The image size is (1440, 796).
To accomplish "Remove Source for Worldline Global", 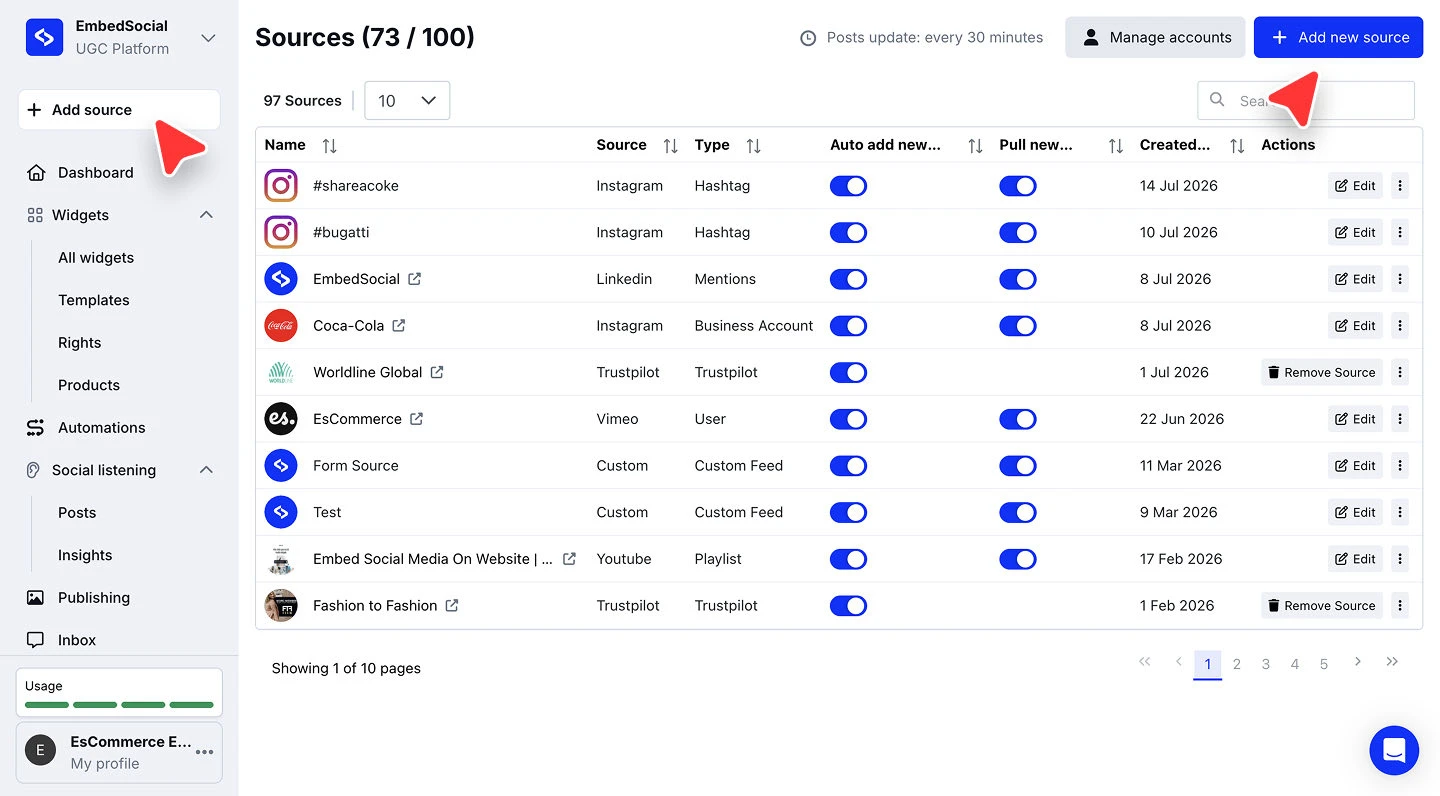I will tap(1322, 372).
